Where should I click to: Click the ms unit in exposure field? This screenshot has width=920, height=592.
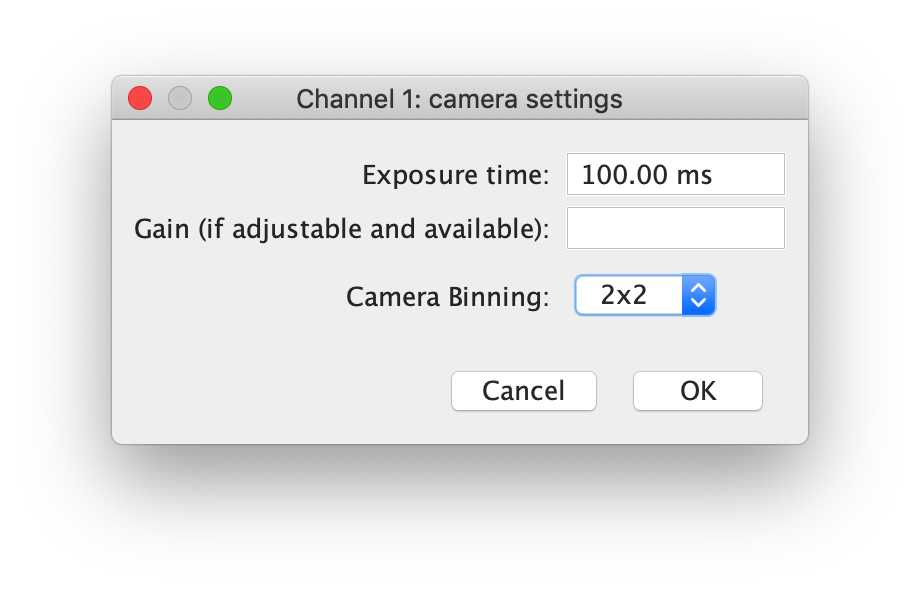coord(694,175)
